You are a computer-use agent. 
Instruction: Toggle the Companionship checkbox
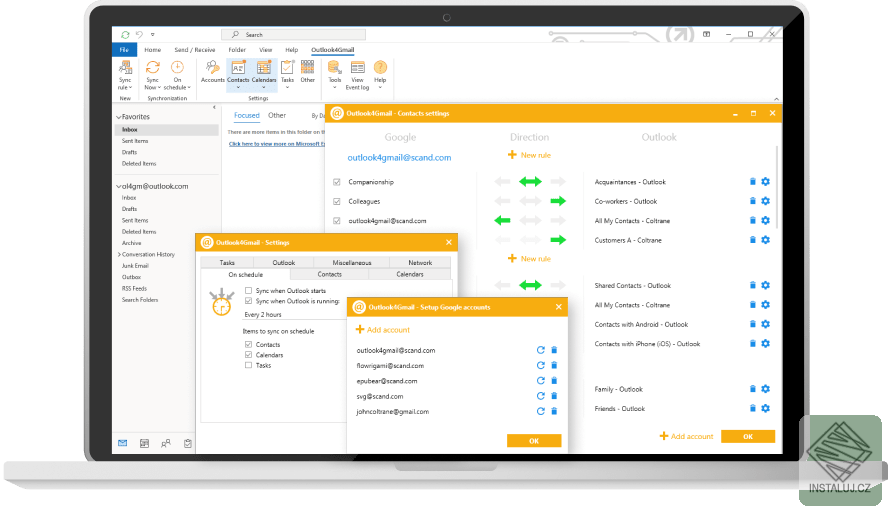[x=337, y=182]
